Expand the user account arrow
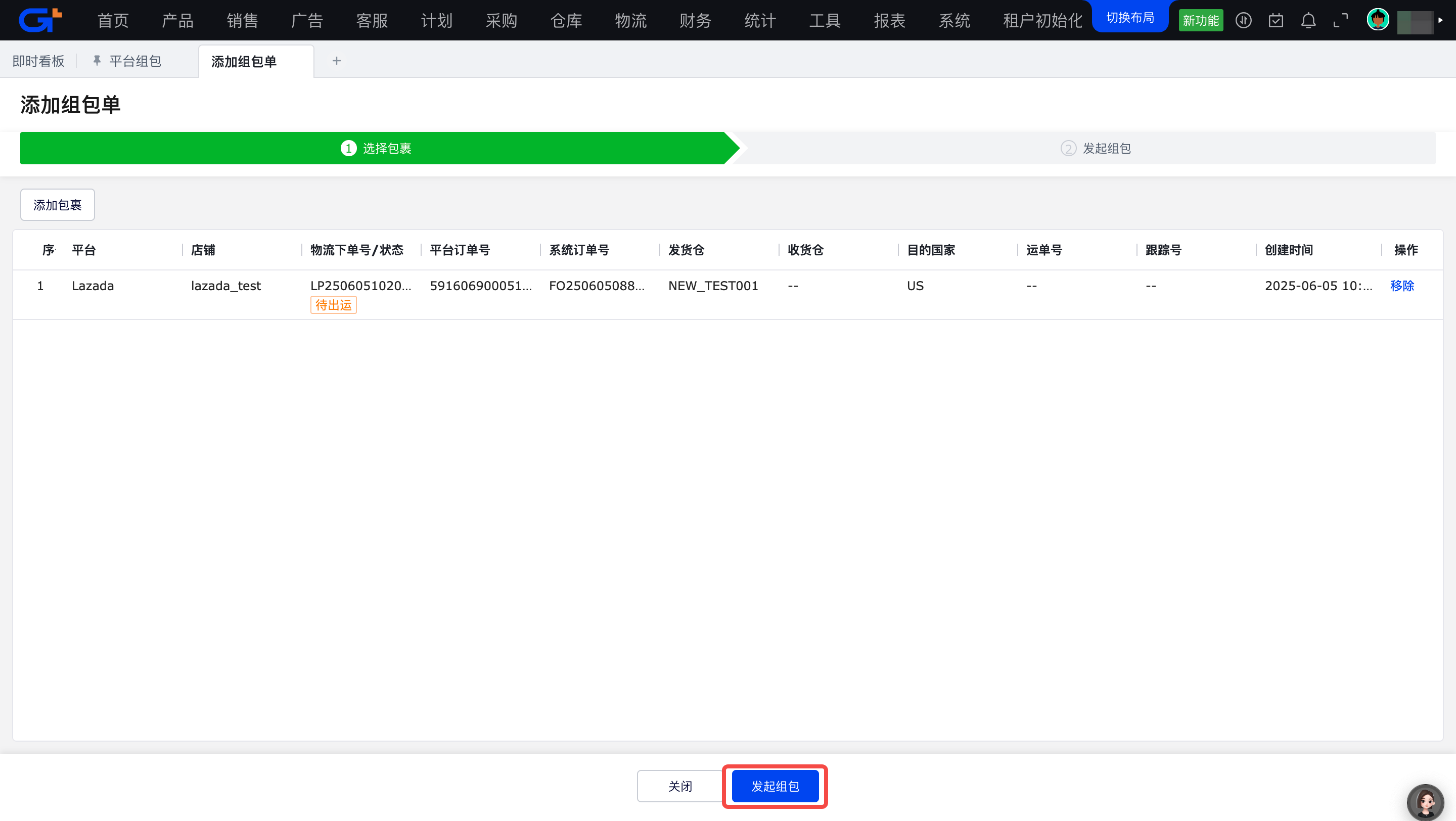The height and width of the screenshot is (821, 1456). pyautogui.click(x=1440, y=20)
